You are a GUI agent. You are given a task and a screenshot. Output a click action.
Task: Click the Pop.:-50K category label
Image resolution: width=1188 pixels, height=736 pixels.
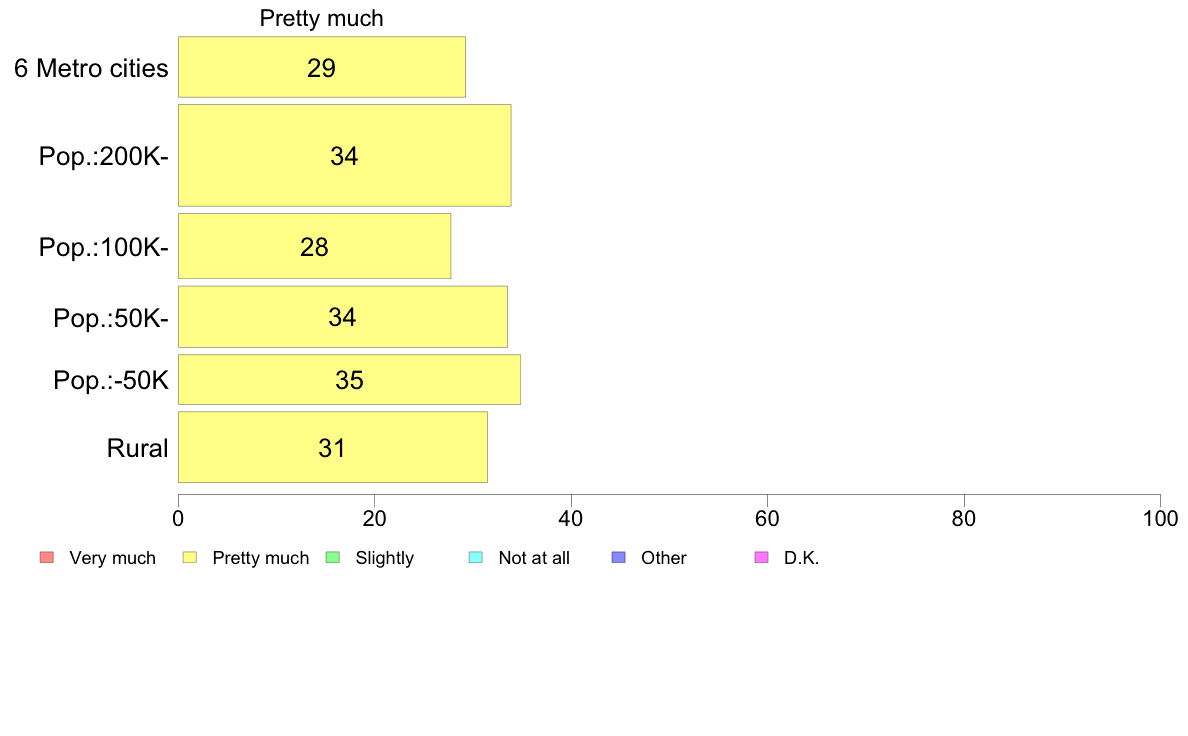click(111, 380)
